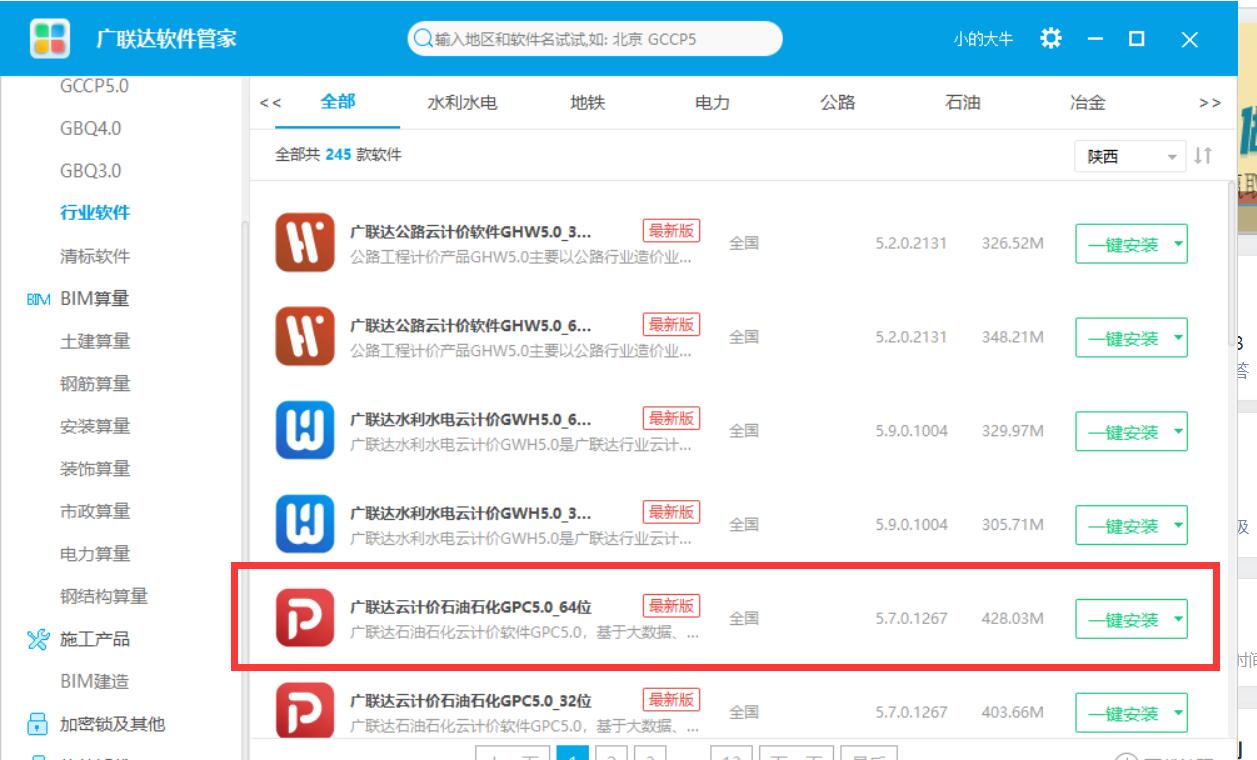The width and height of the screenshot is (1257, 760).
Task: Install GPC5.0_64位 with 一键安装
Action: pyautogui.click(x=1122, y=619)
